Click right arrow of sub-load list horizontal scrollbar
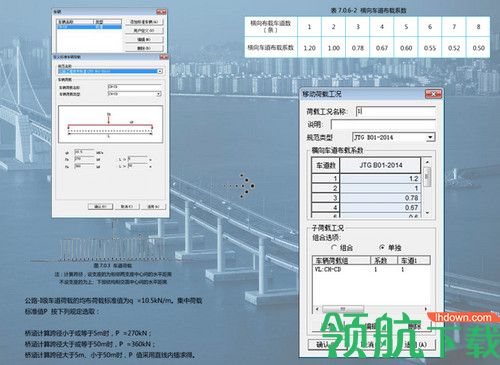500x365 pixels. (x=426, y=309)
